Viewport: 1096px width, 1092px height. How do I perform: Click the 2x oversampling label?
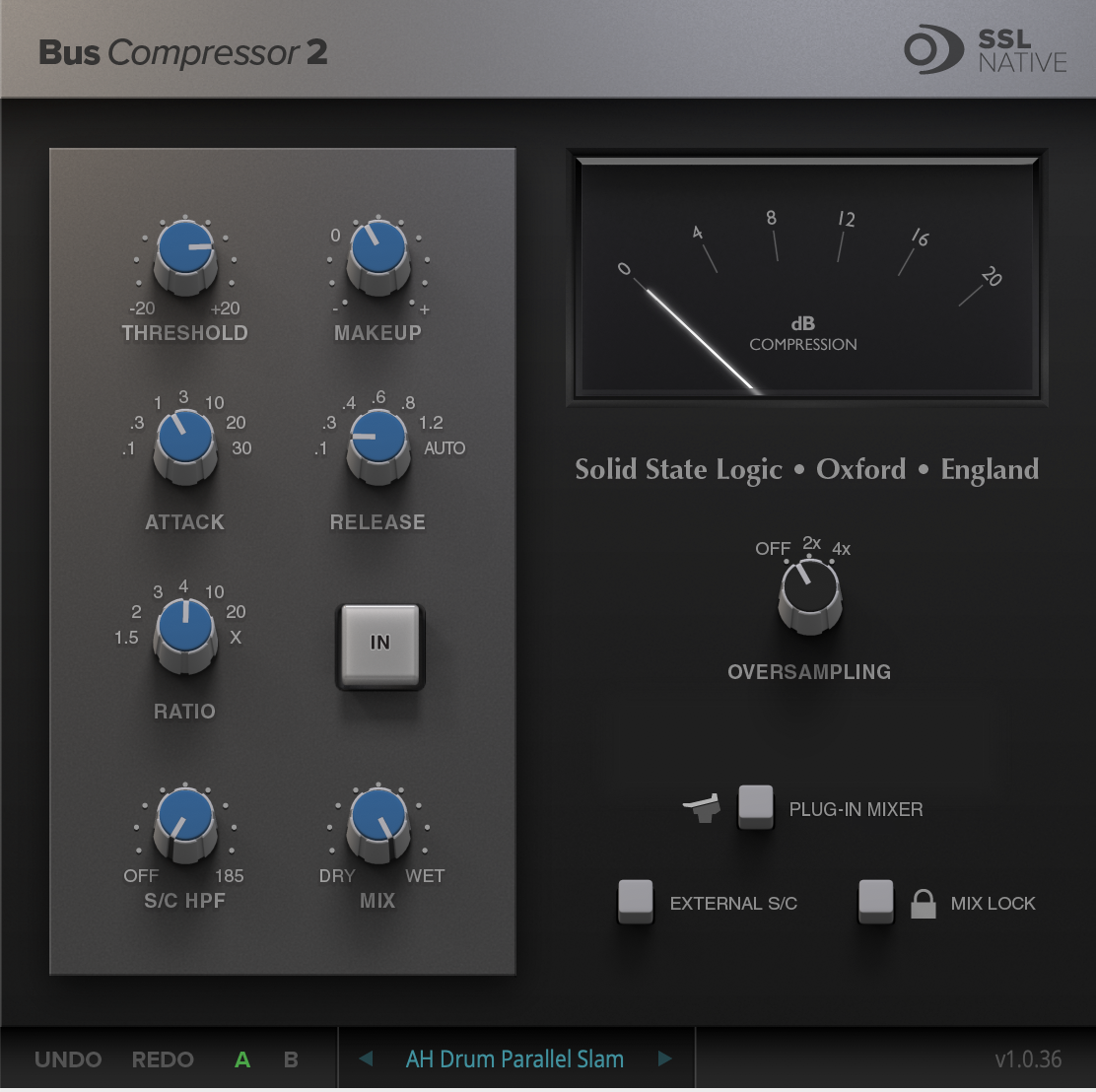point(811,543)
